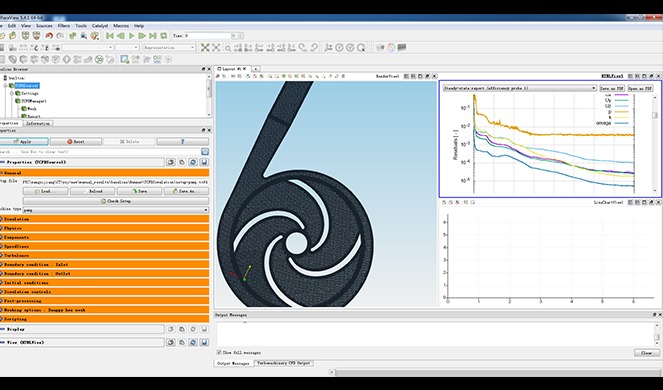Expand the Scripting section

pos(104,319)
